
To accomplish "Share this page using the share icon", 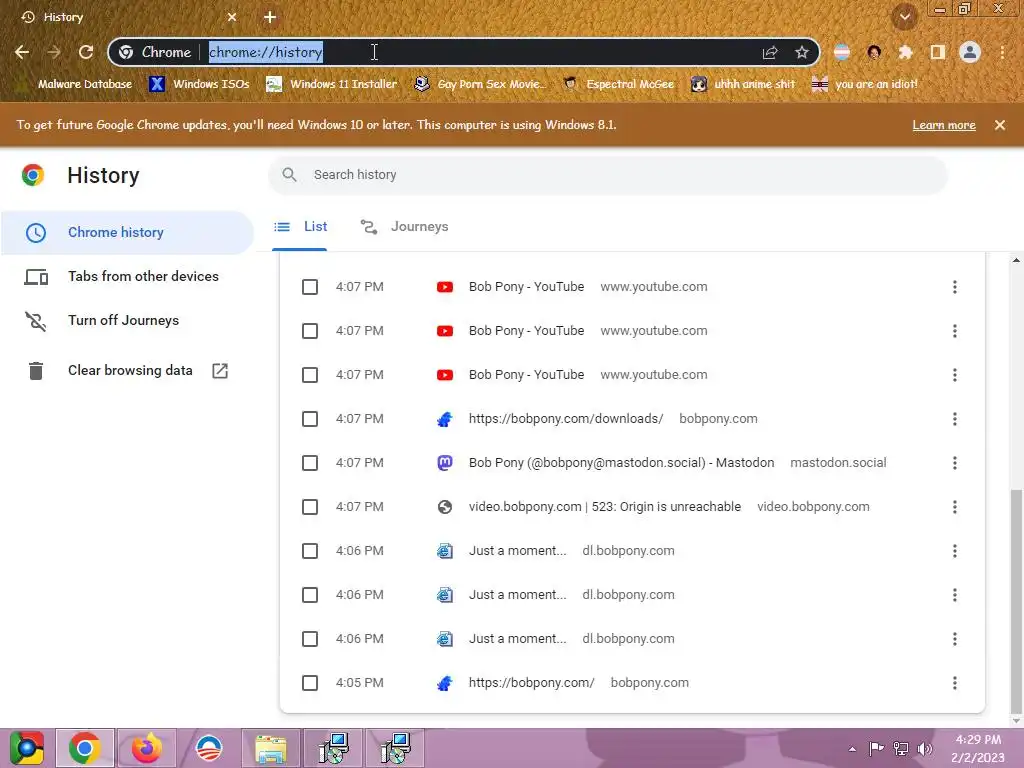I will (x=770, y=52).
